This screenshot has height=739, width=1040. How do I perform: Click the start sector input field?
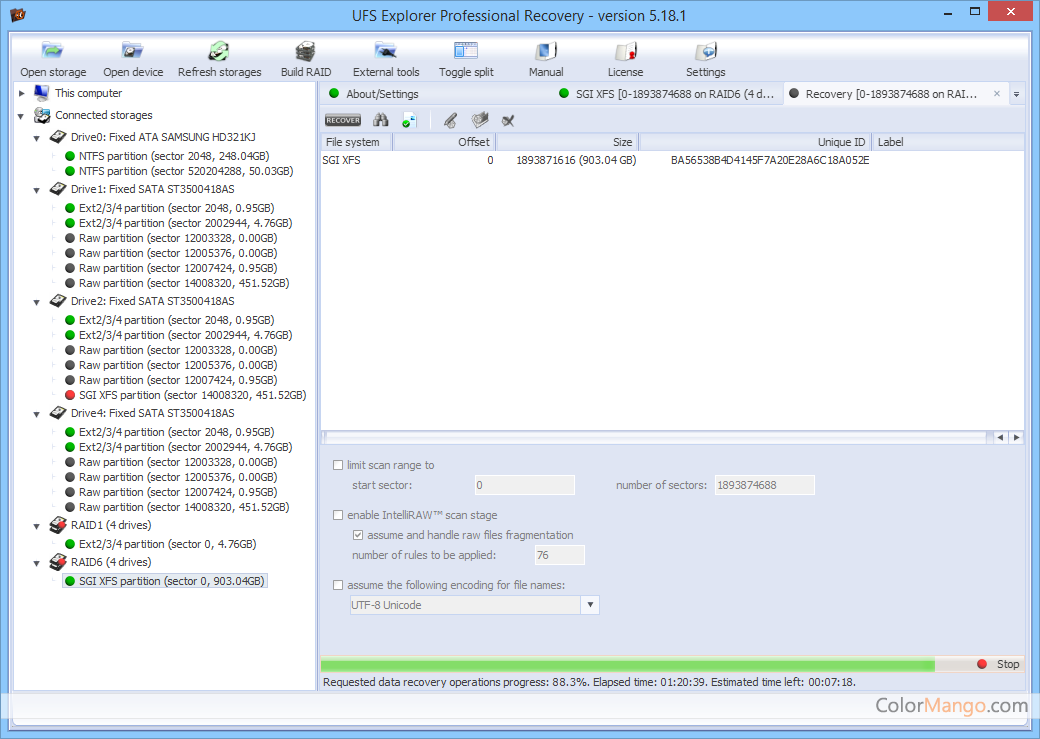pyautogui.click(x=525, y=485)
